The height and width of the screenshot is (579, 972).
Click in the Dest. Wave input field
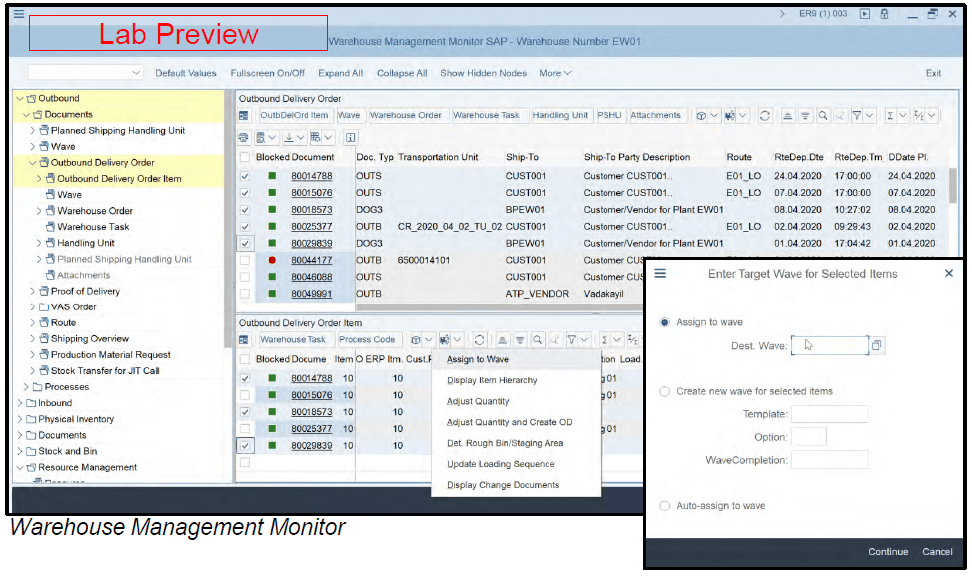[830, 346]
